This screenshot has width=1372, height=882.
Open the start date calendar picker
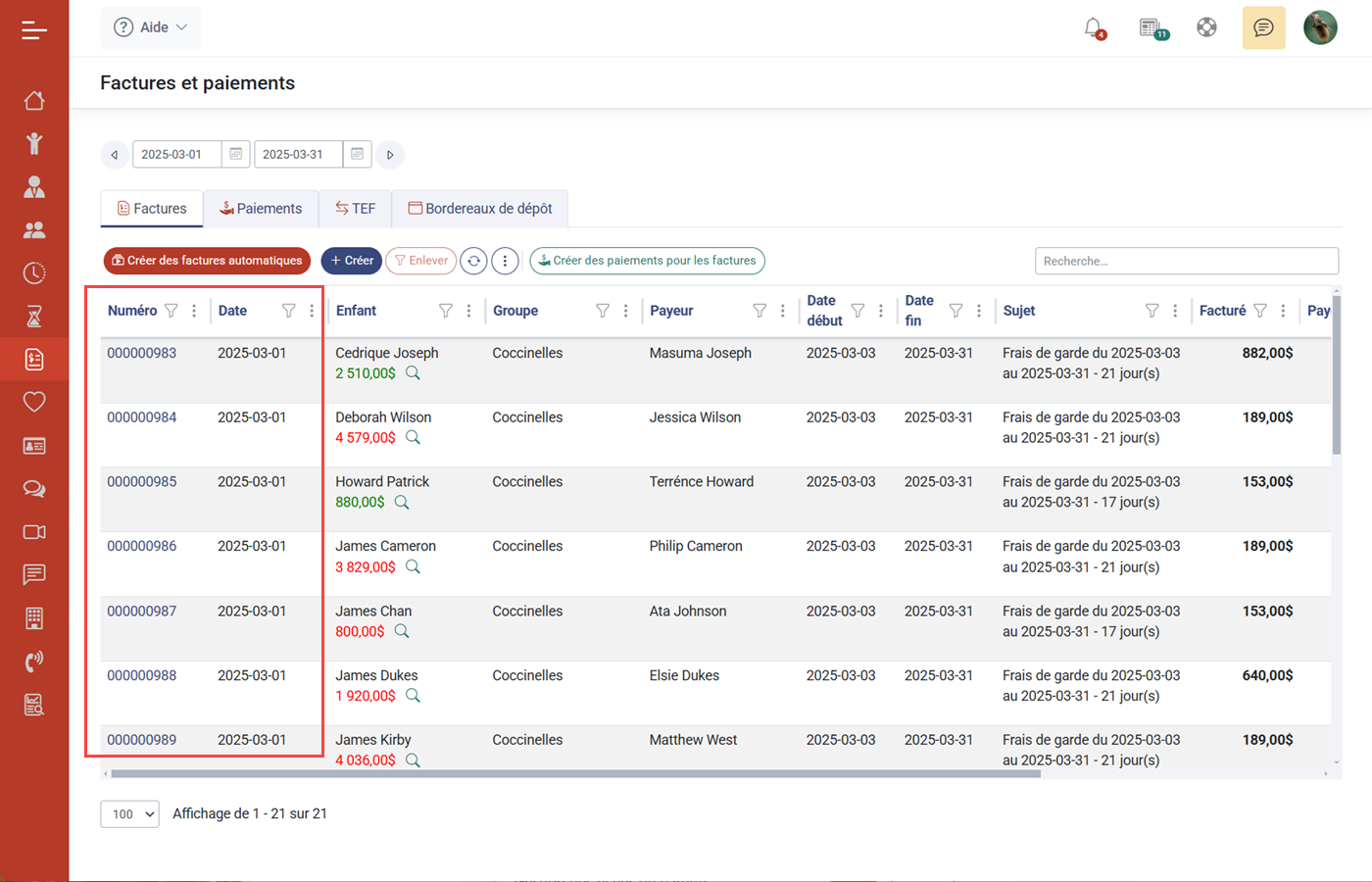tap(235, 155)
